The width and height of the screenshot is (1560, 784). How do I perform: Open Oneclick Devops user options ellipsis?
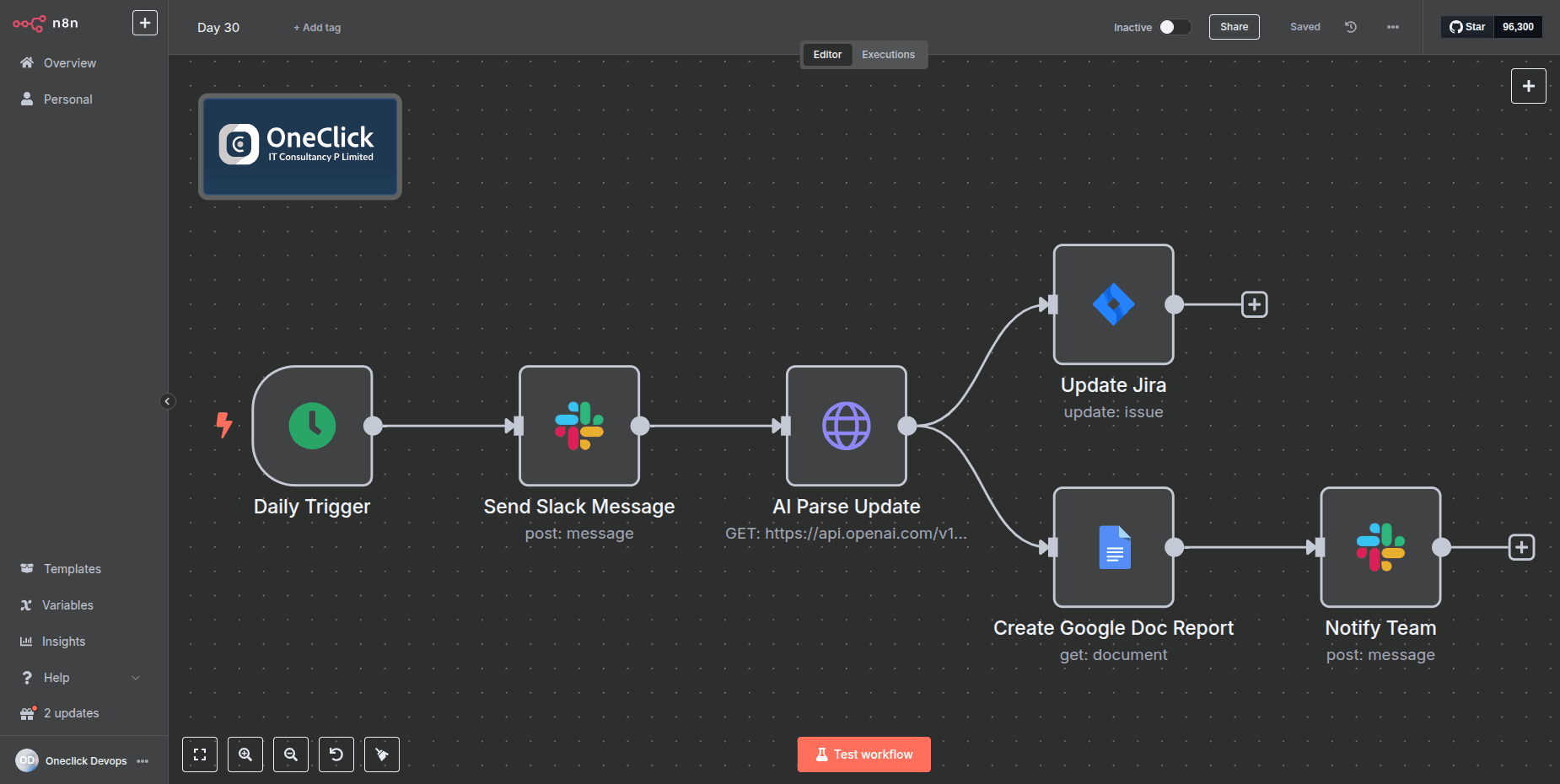click(143, 761)
